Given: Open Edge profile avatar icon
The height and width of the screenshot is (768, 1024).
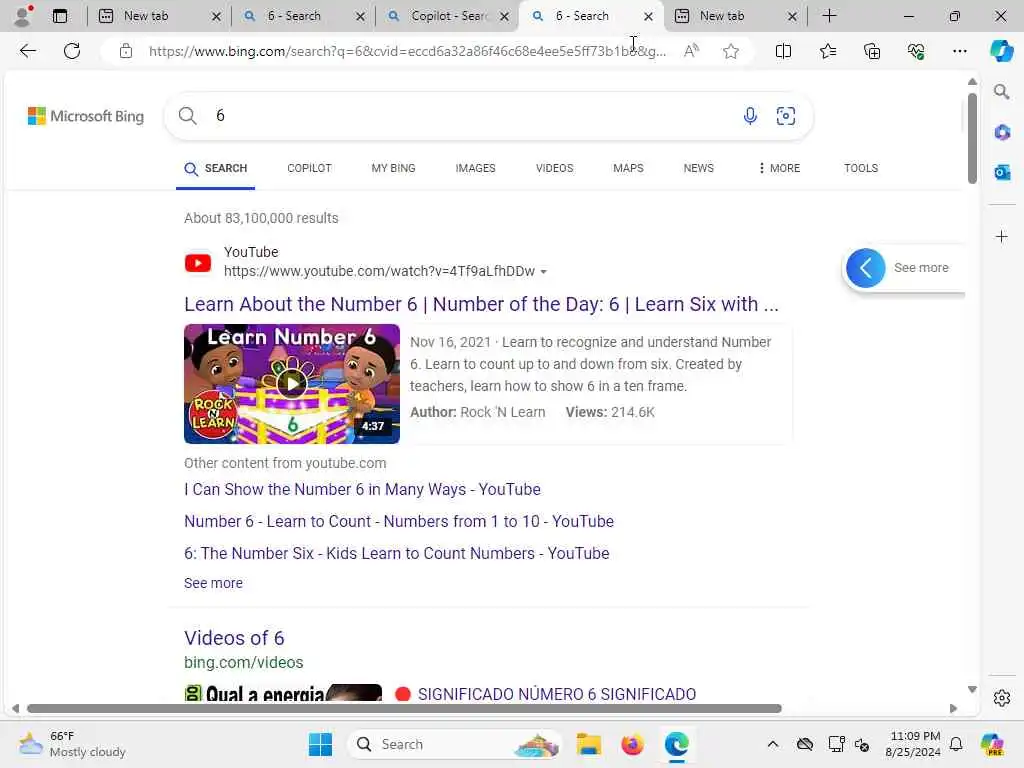Looking at the screenshot, I should click(x=23, y=16).
